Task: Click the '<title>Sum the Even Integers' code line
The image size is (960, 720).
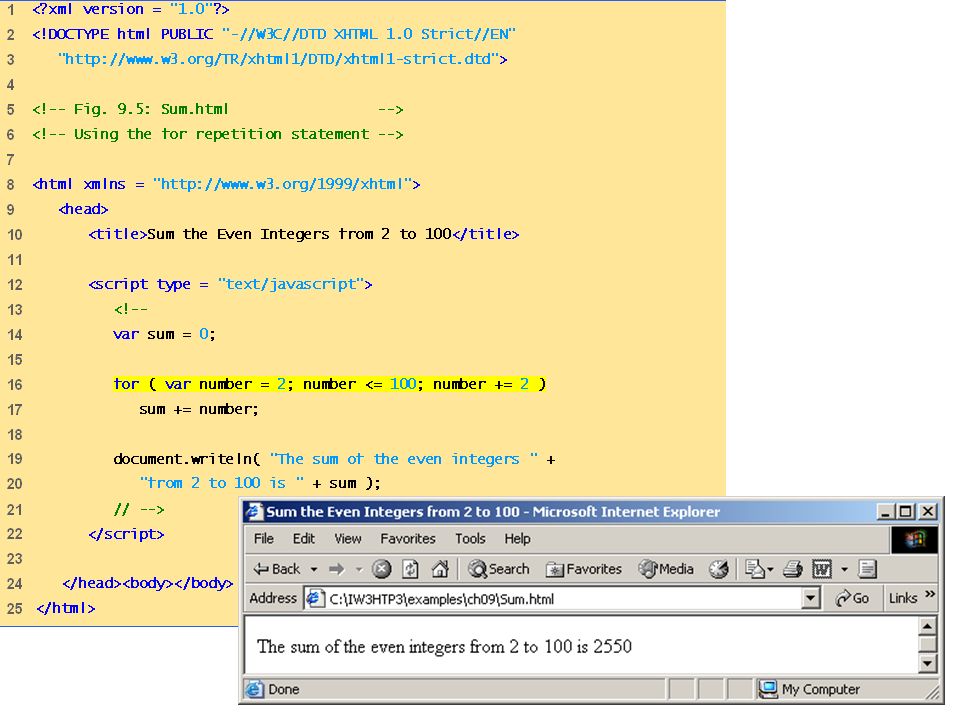Action: 304,234
